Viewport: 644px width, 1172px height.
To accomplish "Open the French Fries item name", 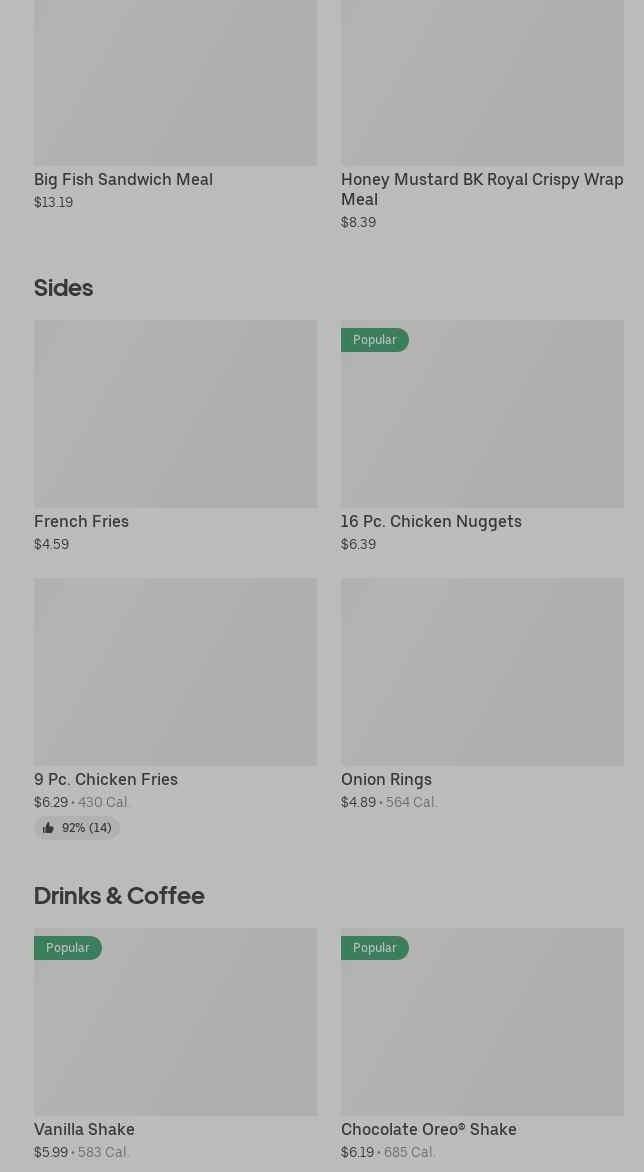I will point(81,521).
